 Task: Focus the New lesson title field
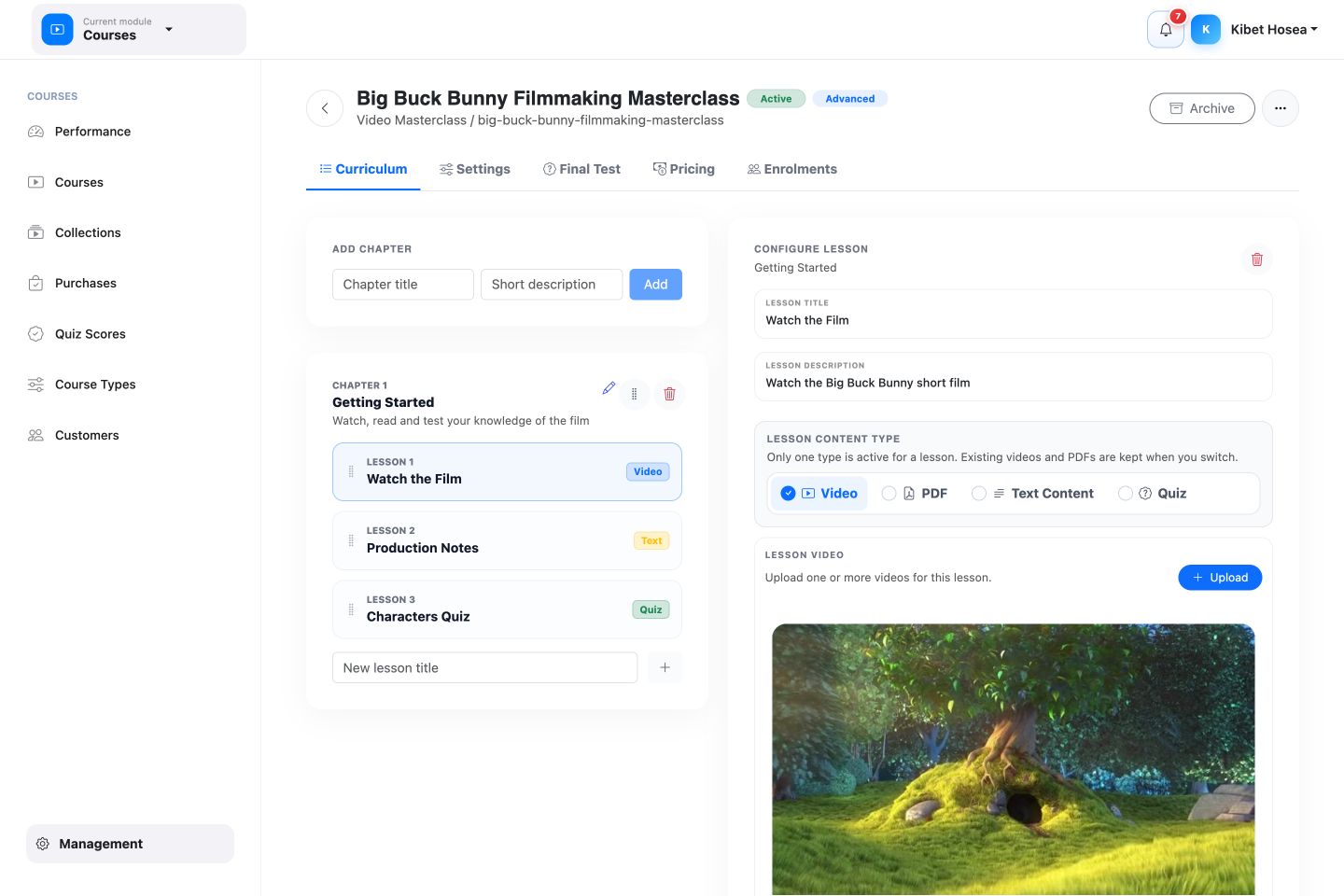tap(485, 667)
